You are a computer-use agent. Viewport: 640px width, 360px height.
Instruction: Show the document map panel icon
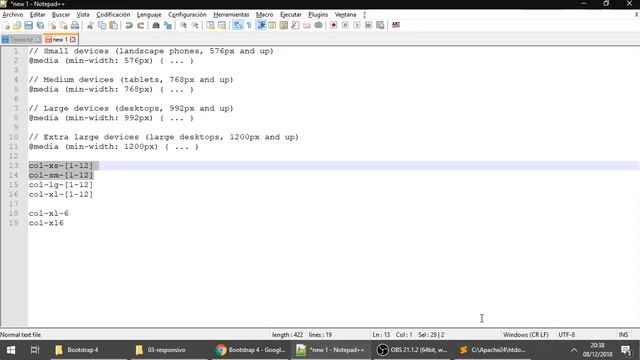point(284,25)
